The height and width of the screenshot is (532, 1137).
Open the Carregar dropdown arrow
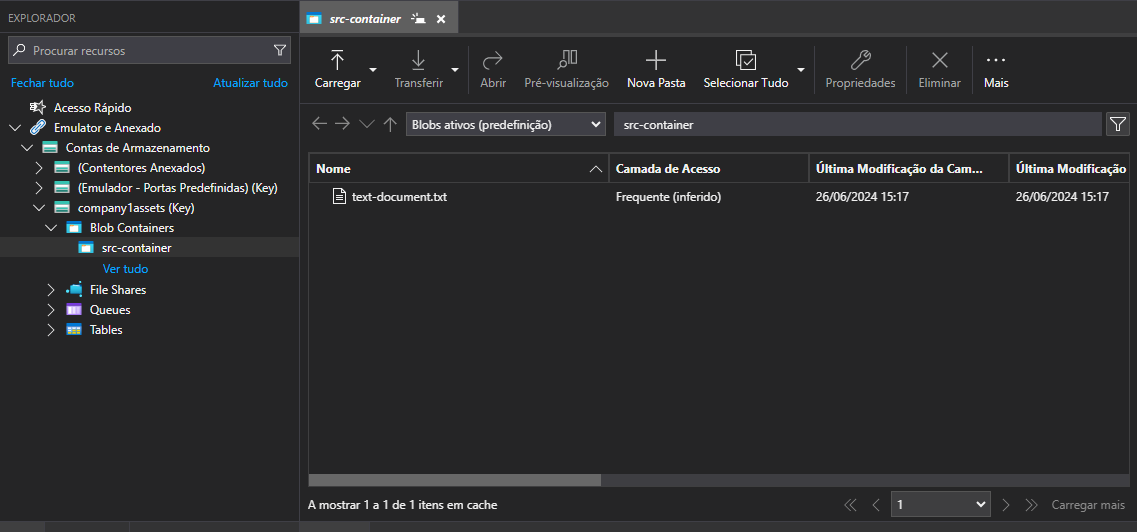pos(373,70)
